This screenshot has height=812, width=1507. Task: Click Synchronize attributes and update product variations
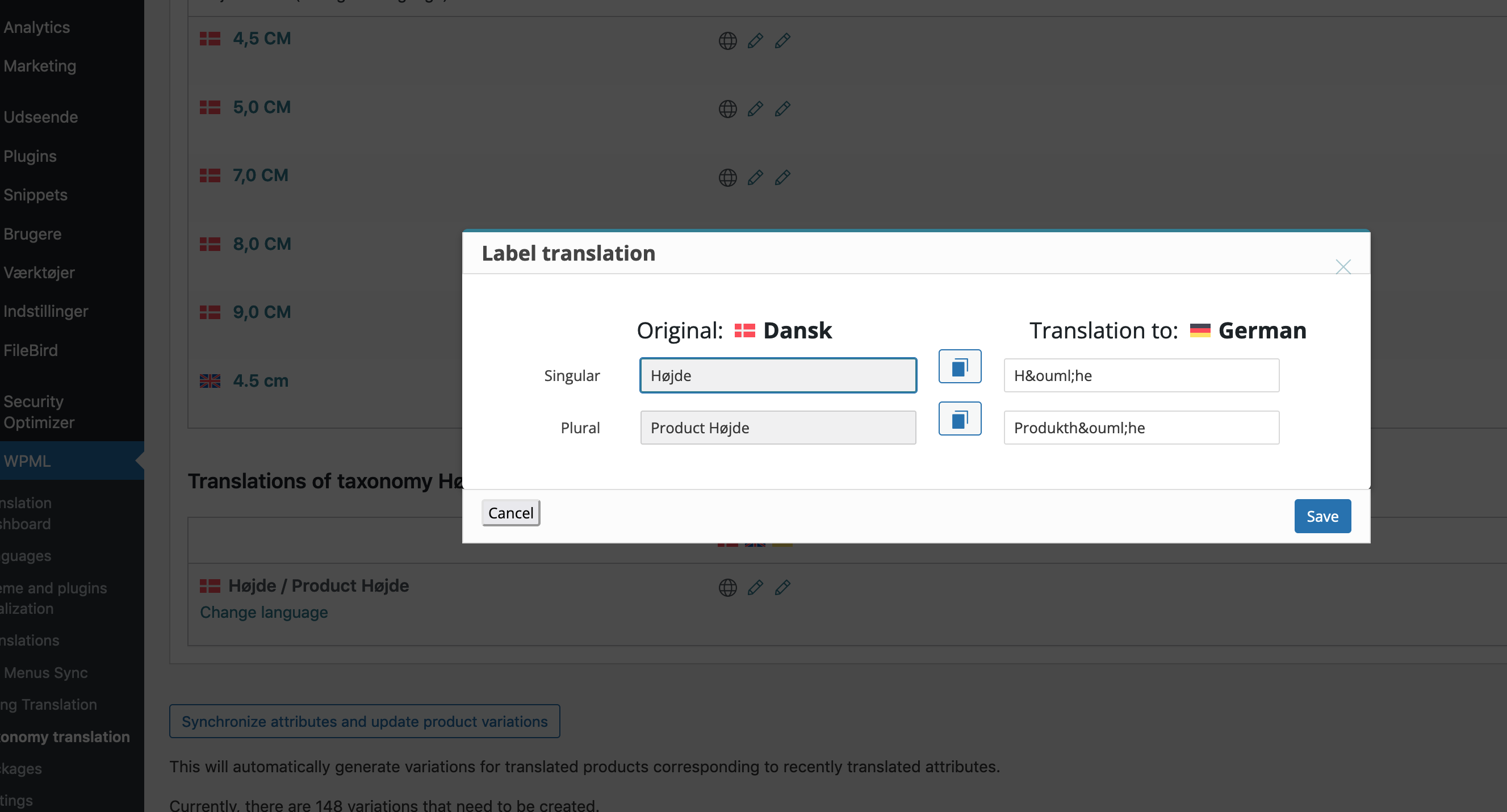[x=364, y=721]
